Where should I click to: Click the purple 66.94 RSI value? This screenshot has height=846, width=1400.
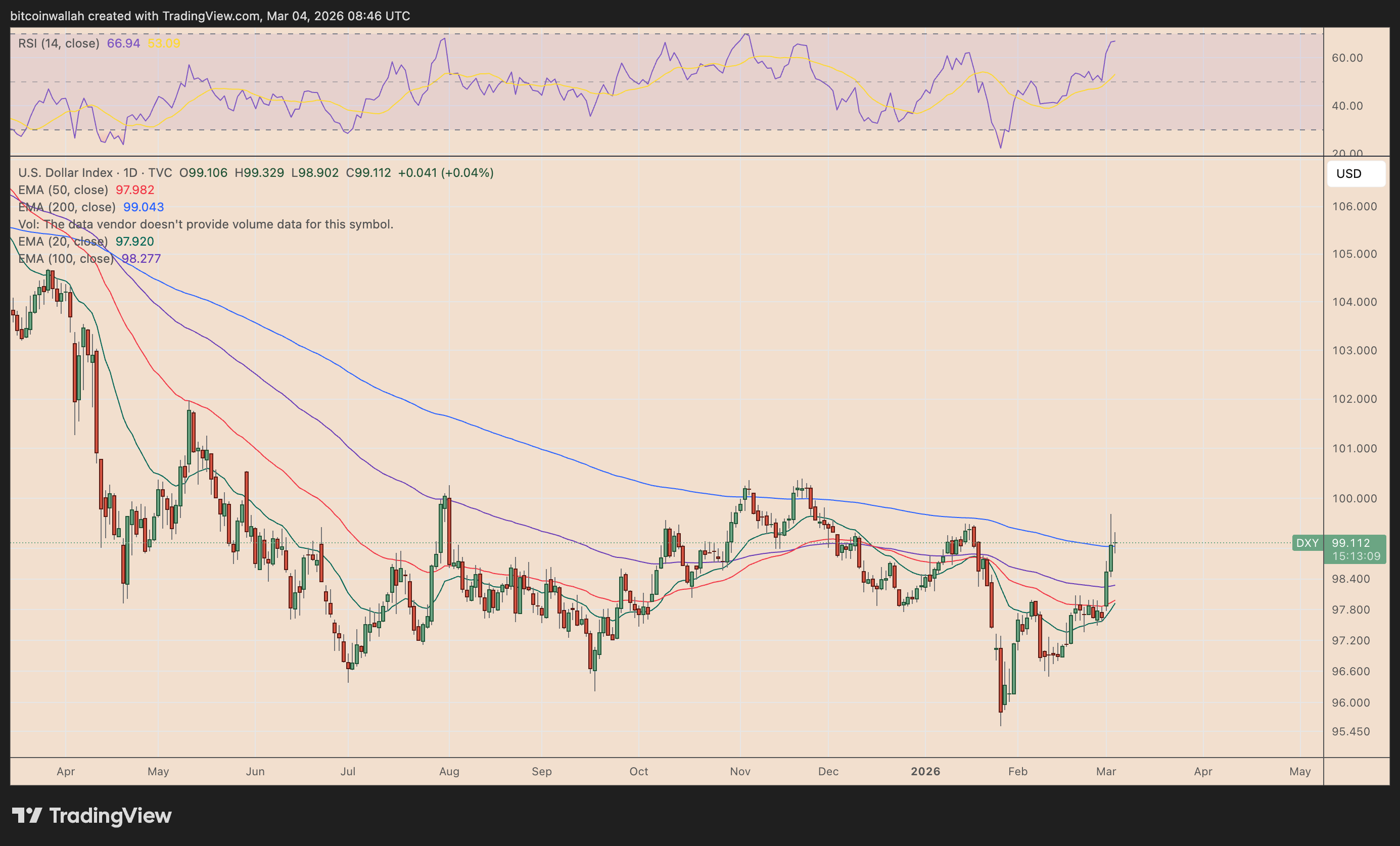click(123, 43)
